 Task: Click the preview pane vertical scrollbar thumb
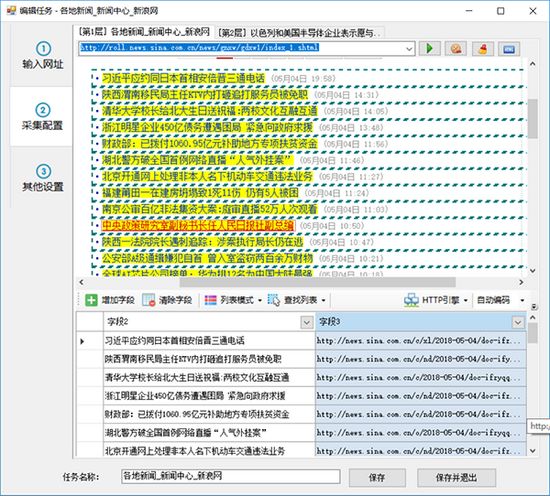tap(532, 119)
